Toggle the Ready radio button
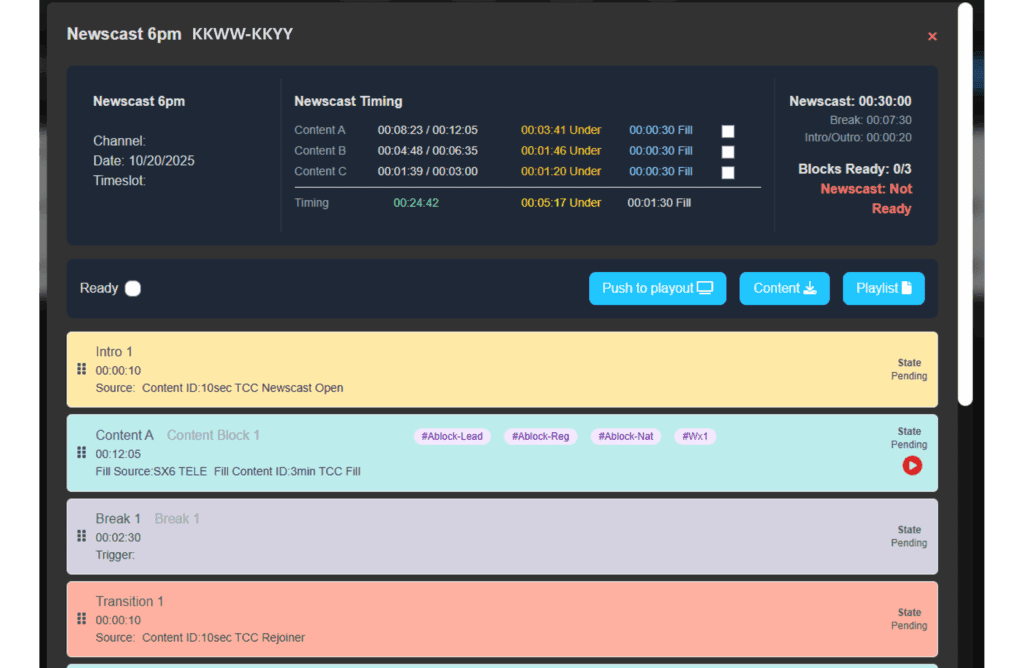 click(133, 289)
